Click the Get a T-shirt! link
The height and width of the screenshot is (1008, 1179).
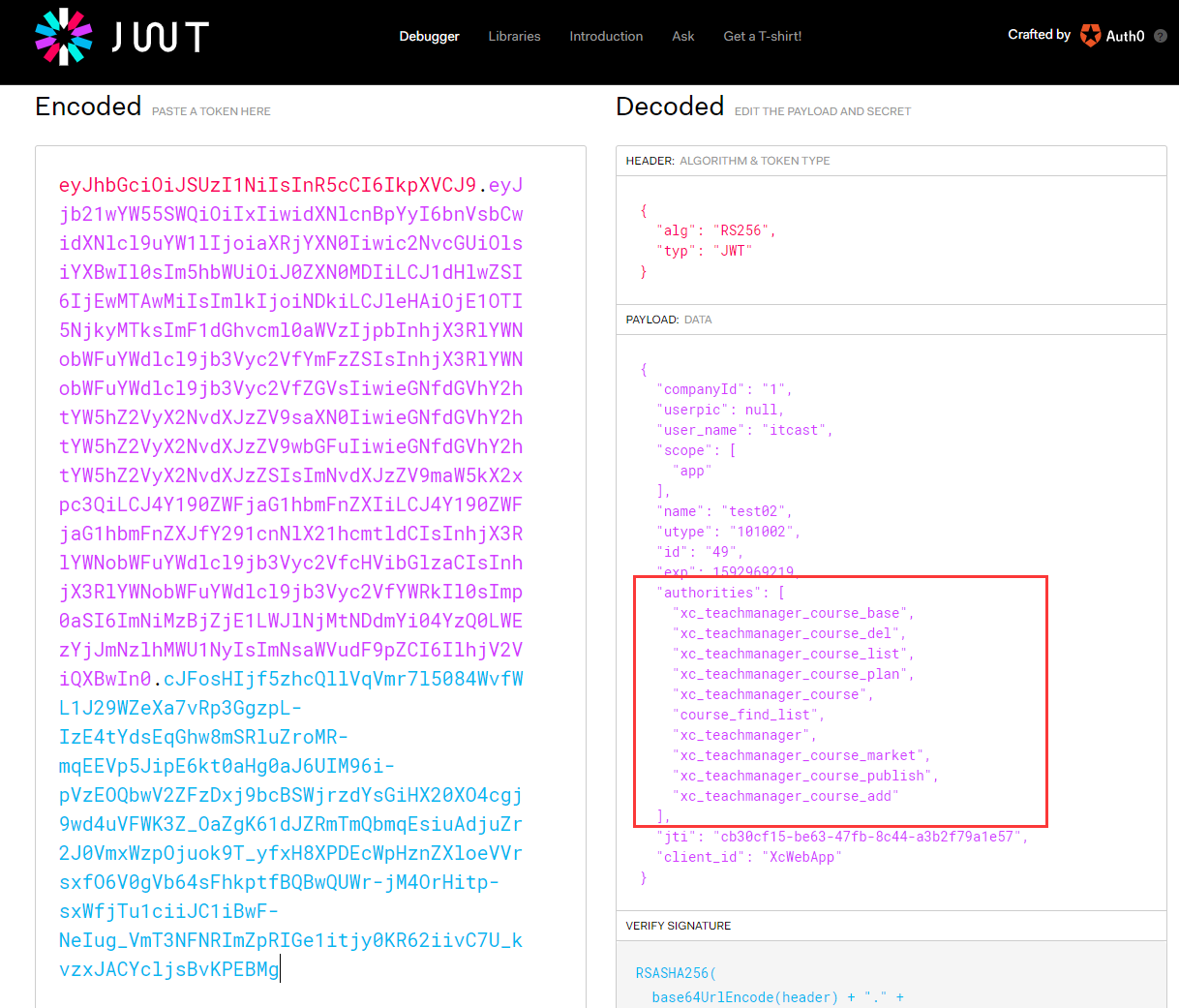[762, 36]
